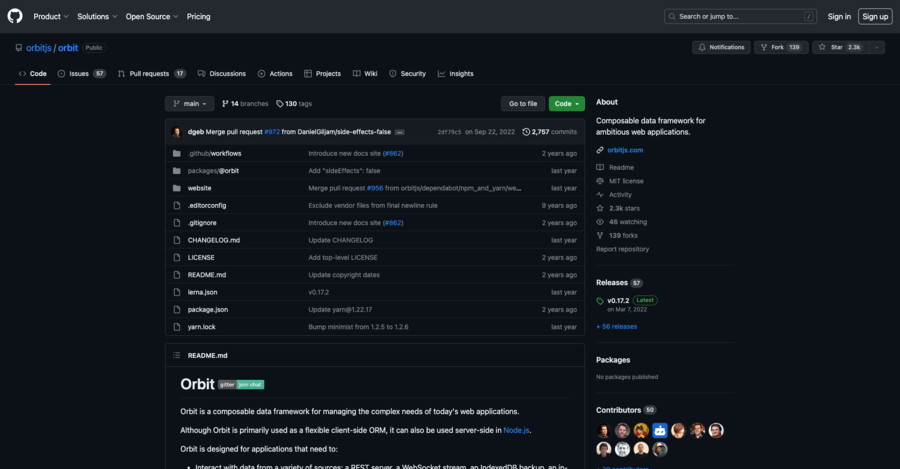Switch to the Pull requests tab

pos(152,73)
